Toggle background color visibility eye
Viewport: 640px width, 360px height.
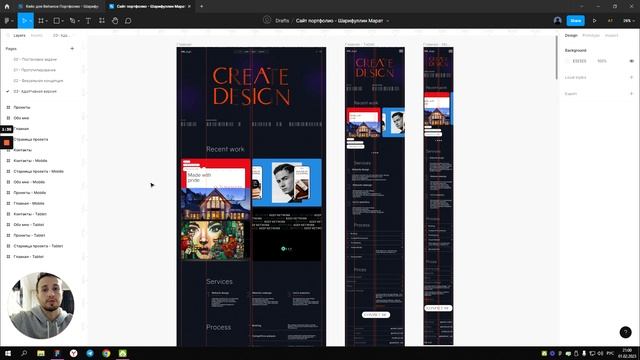631,61
